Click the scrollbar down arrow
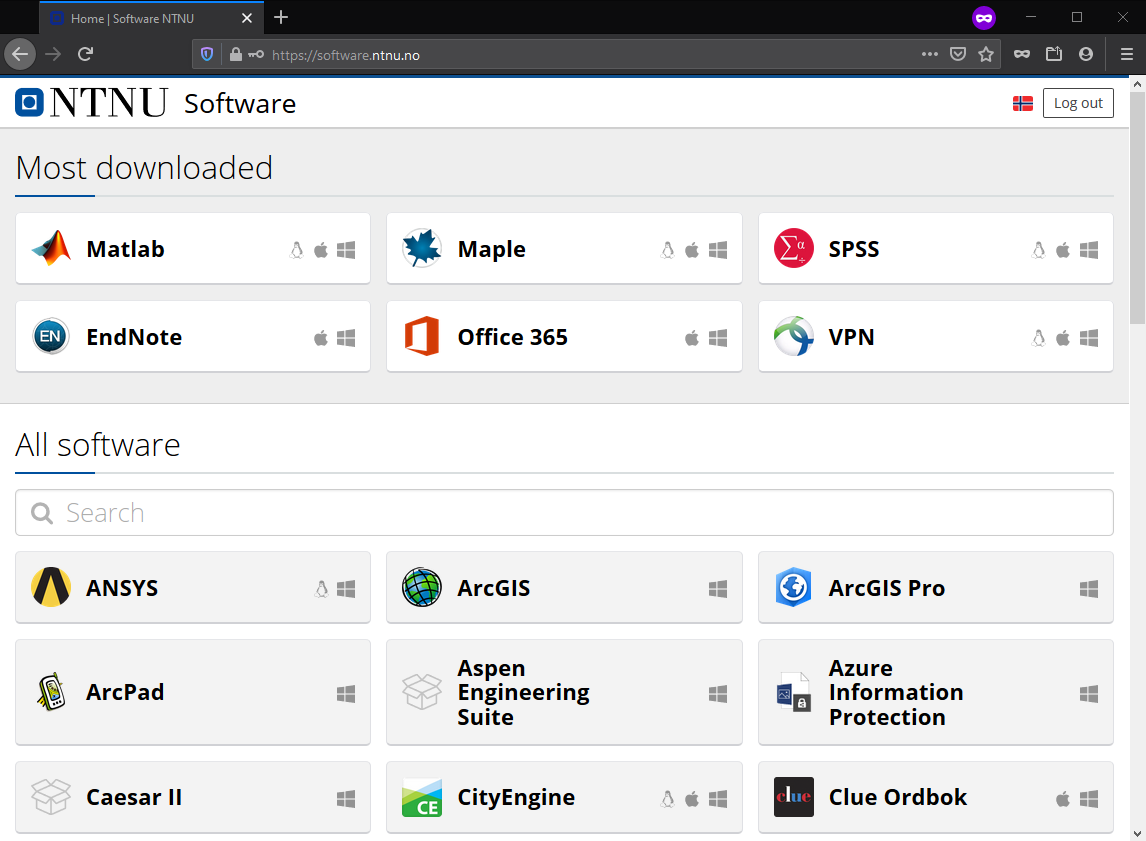The width and height of the screenshot is (1146, 841). [1137, 834]
